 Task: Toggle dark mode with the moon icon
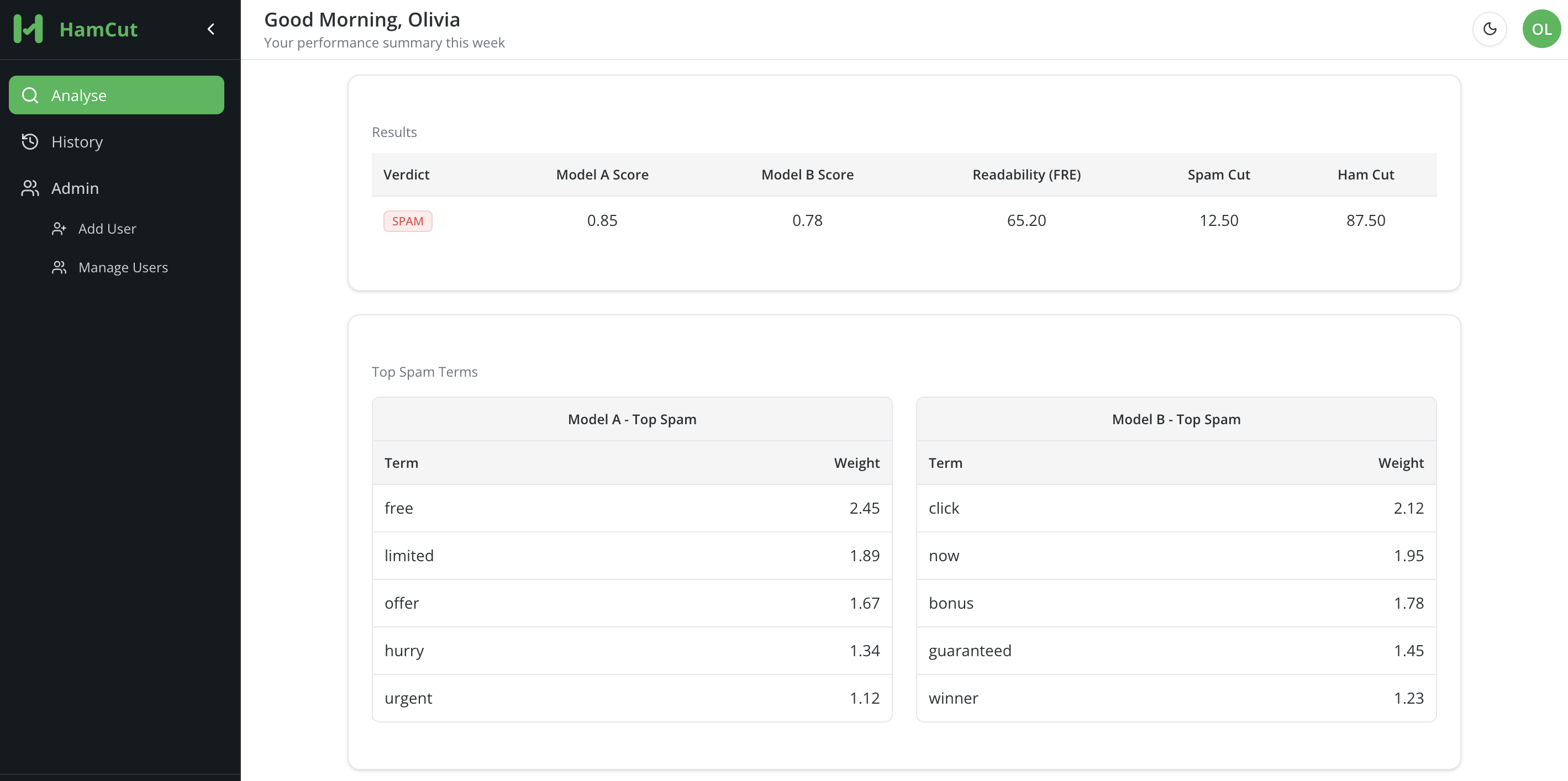1489,29
